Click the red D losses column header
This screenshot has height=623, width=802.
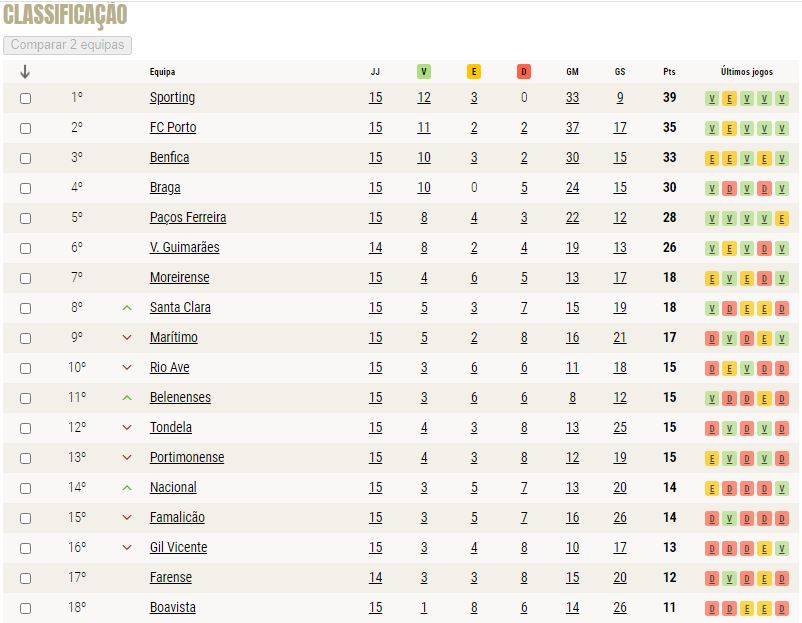click(x=524, y=72)
